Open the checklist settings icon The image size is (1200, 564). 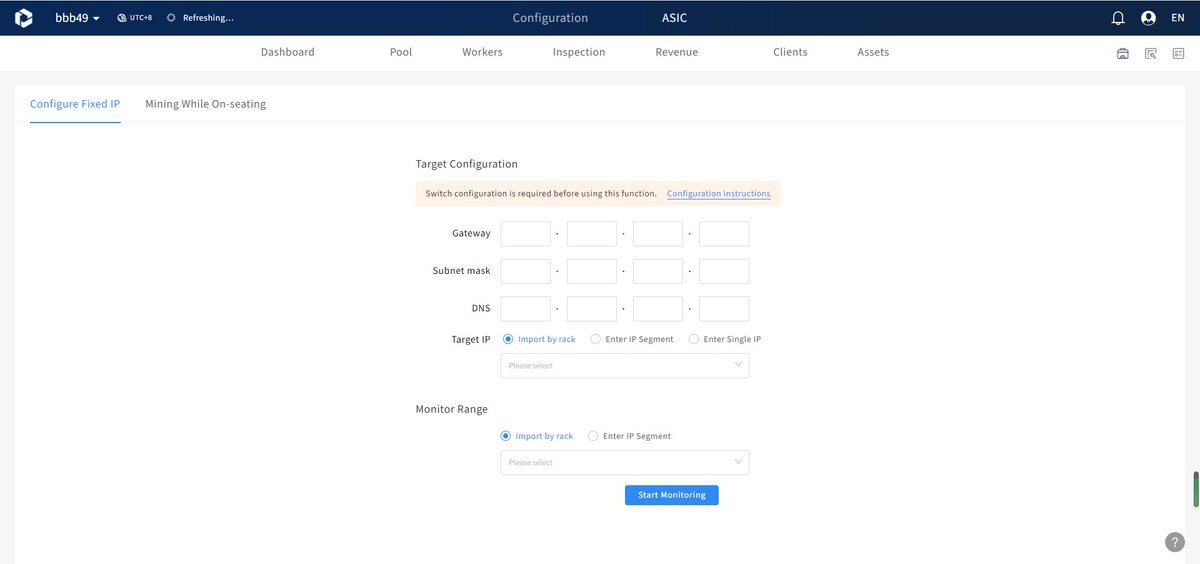pos(1179,53)
